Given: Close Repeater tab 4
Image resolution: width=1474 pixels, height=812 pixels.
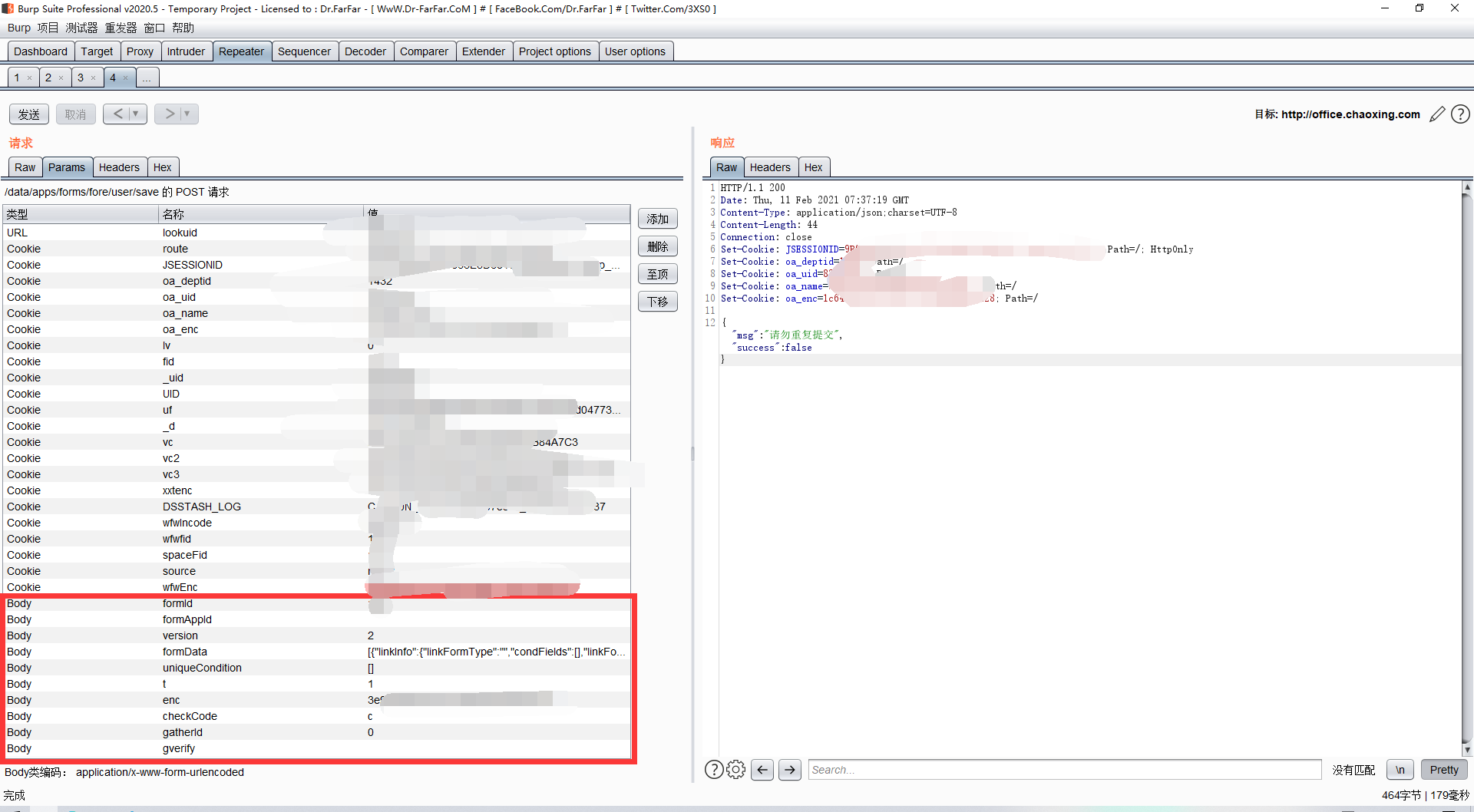Looking at the screenshot, I should coord(126,78).
